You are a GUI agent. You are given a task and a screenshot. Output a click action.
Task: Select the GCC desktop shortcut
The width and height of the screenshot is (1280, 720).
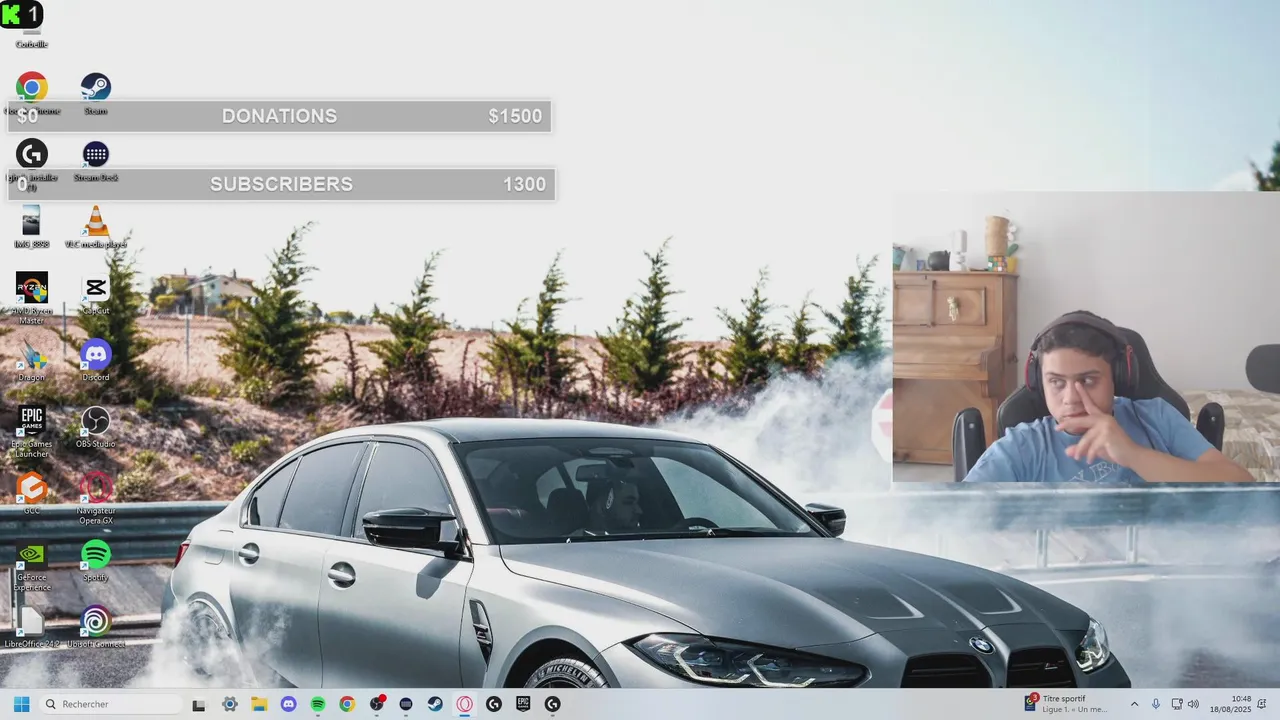pyautogui.click(x=31, y=488)
